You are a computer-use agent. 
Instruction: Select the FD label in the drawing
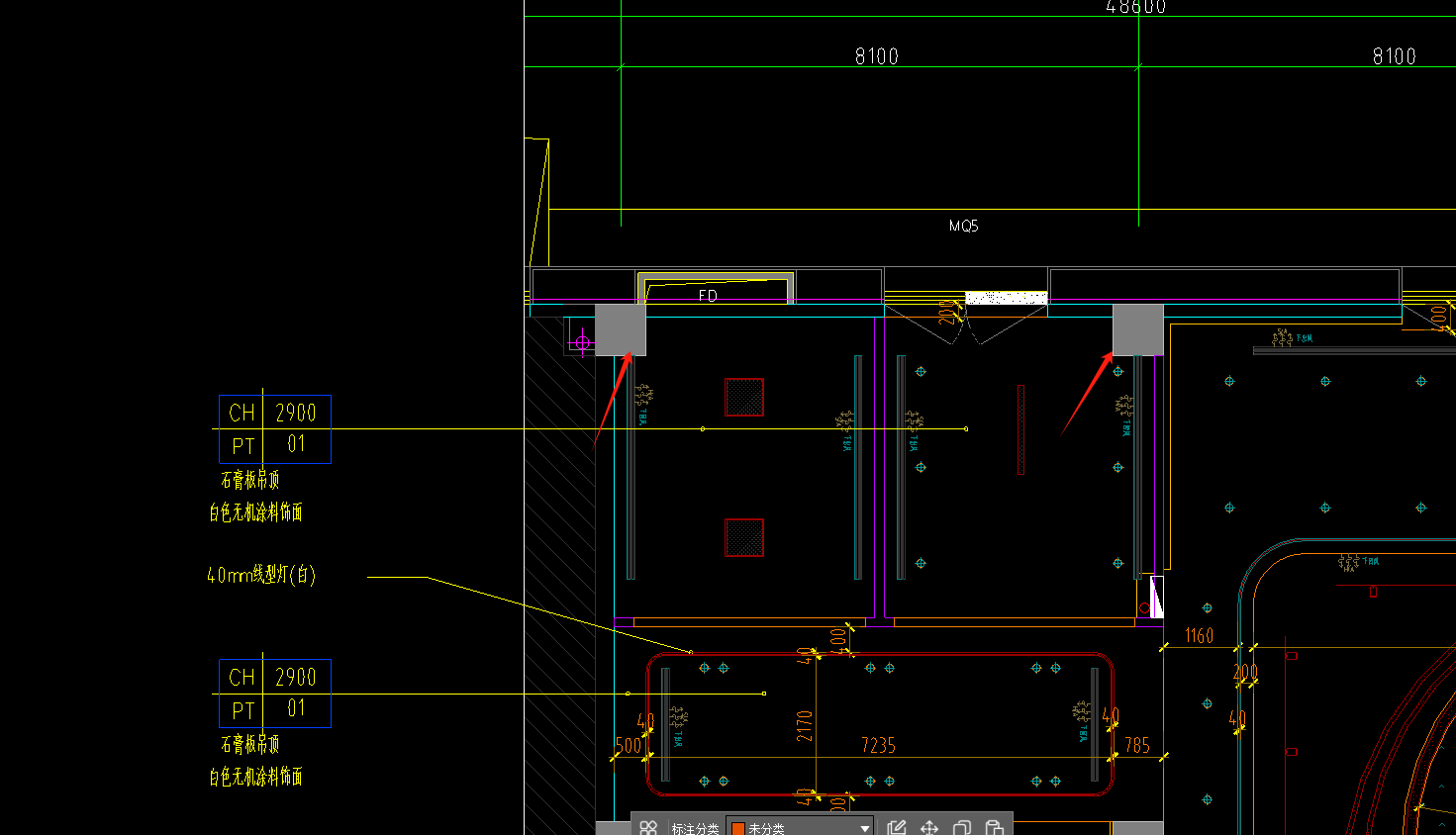[708, 295]
